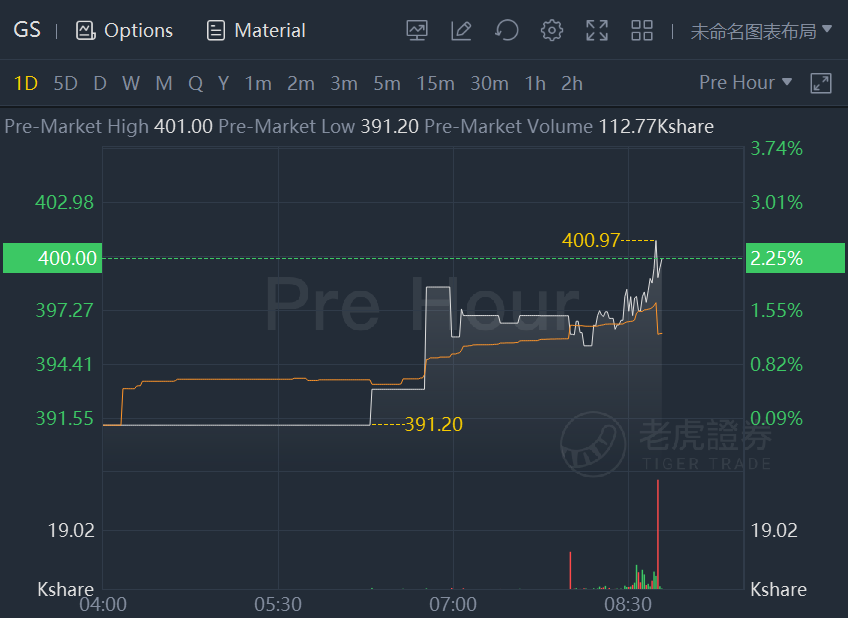
Task: Click the GS ticker symbol
Action: [27, 30]
